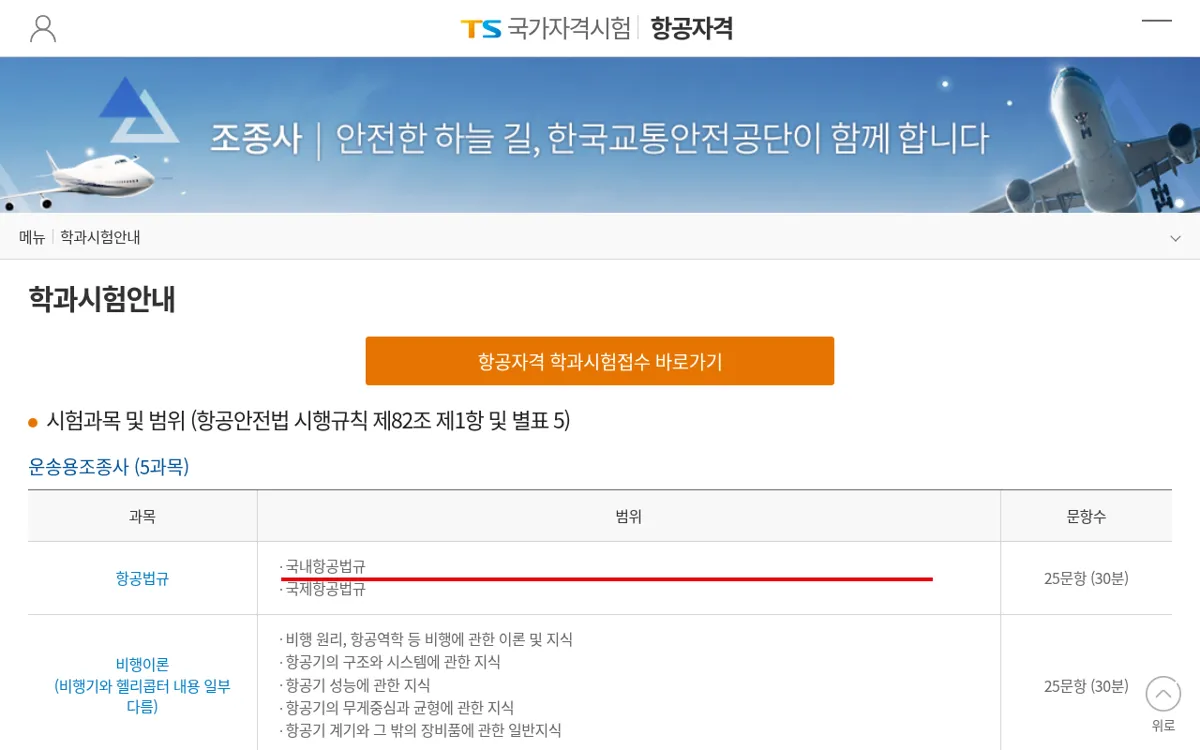Click the 항공자격 header title
This screenshot has width=1200, height=750.
[692, 28]
